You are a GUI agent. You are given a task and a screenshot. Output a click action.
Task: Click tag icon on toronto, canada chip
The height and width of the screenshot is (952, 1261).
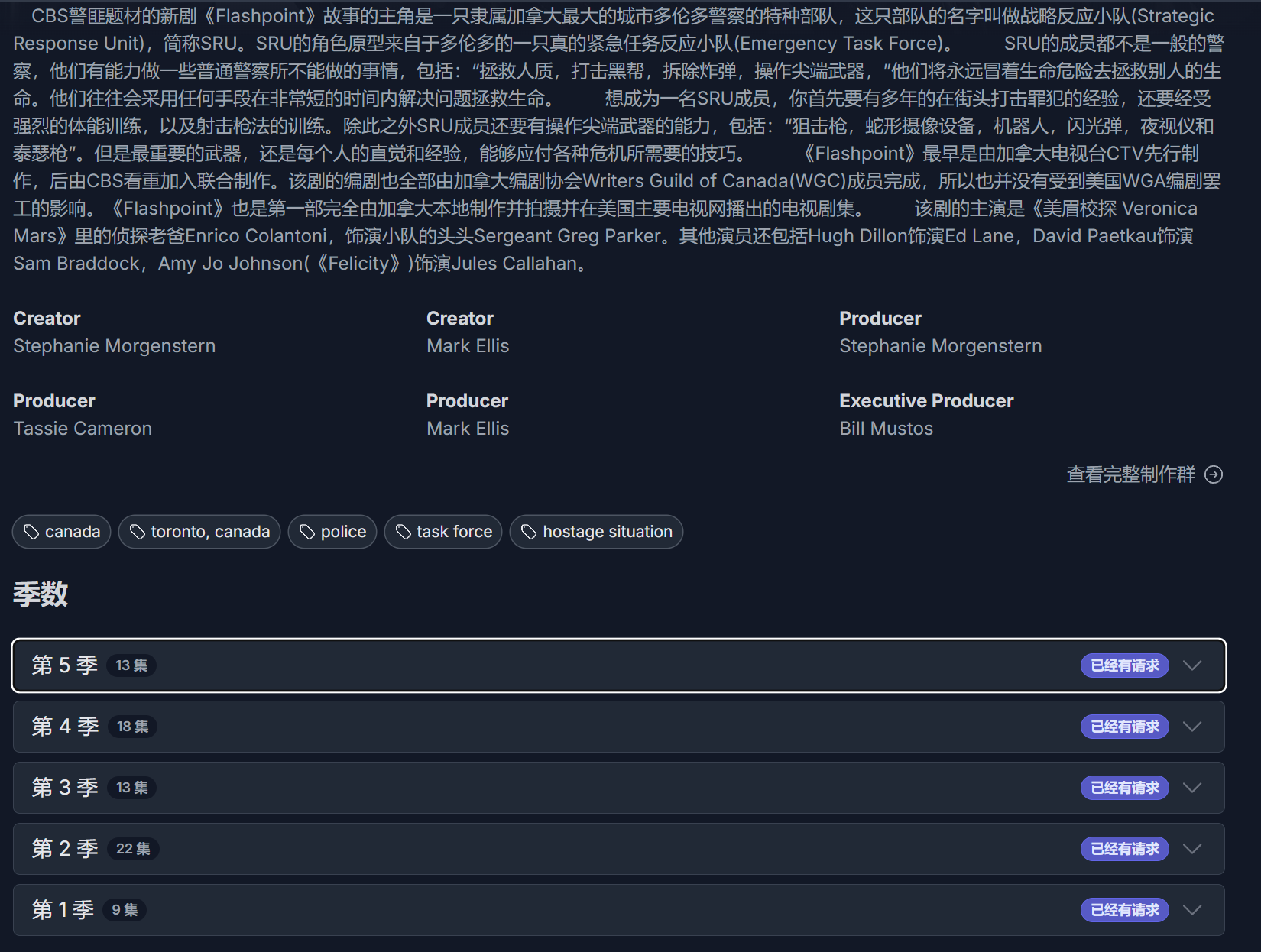click(138, 532)
